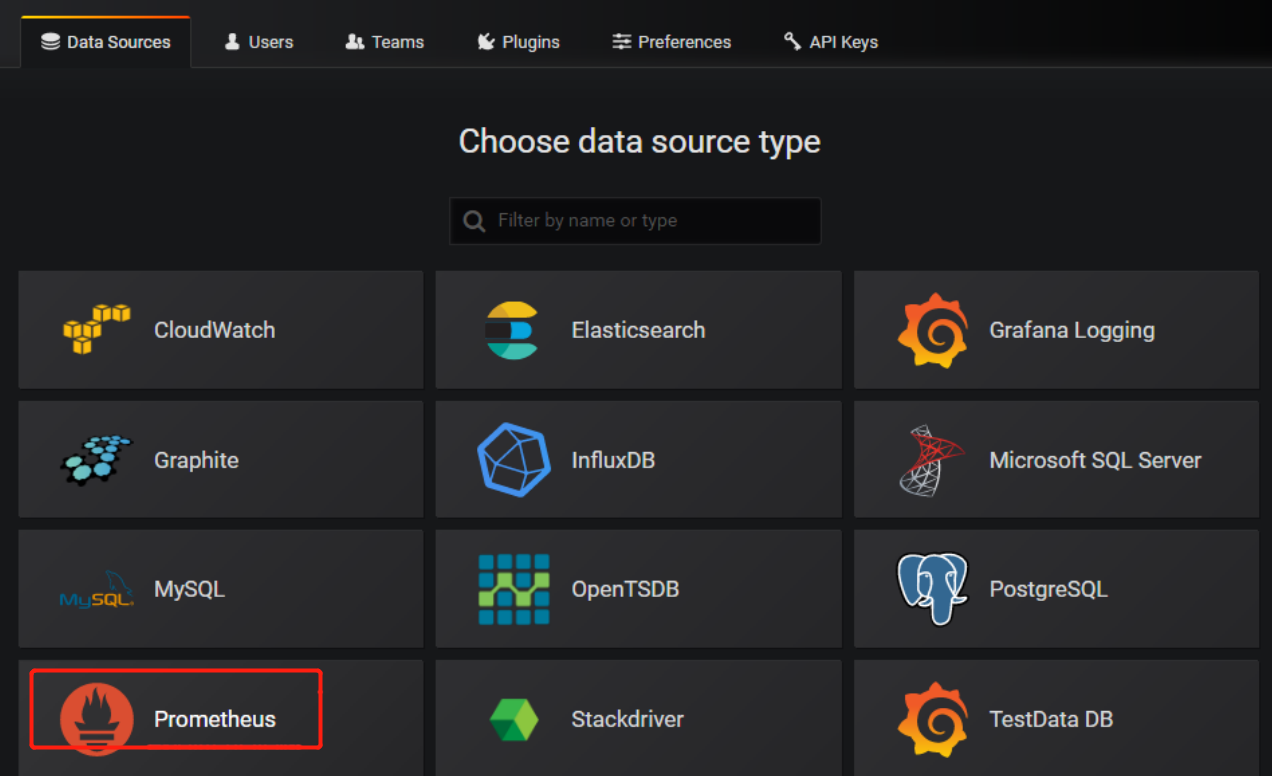Screen dimensions: 1272x776
Task: Open the Plugins tab
Action: (518, 42)
